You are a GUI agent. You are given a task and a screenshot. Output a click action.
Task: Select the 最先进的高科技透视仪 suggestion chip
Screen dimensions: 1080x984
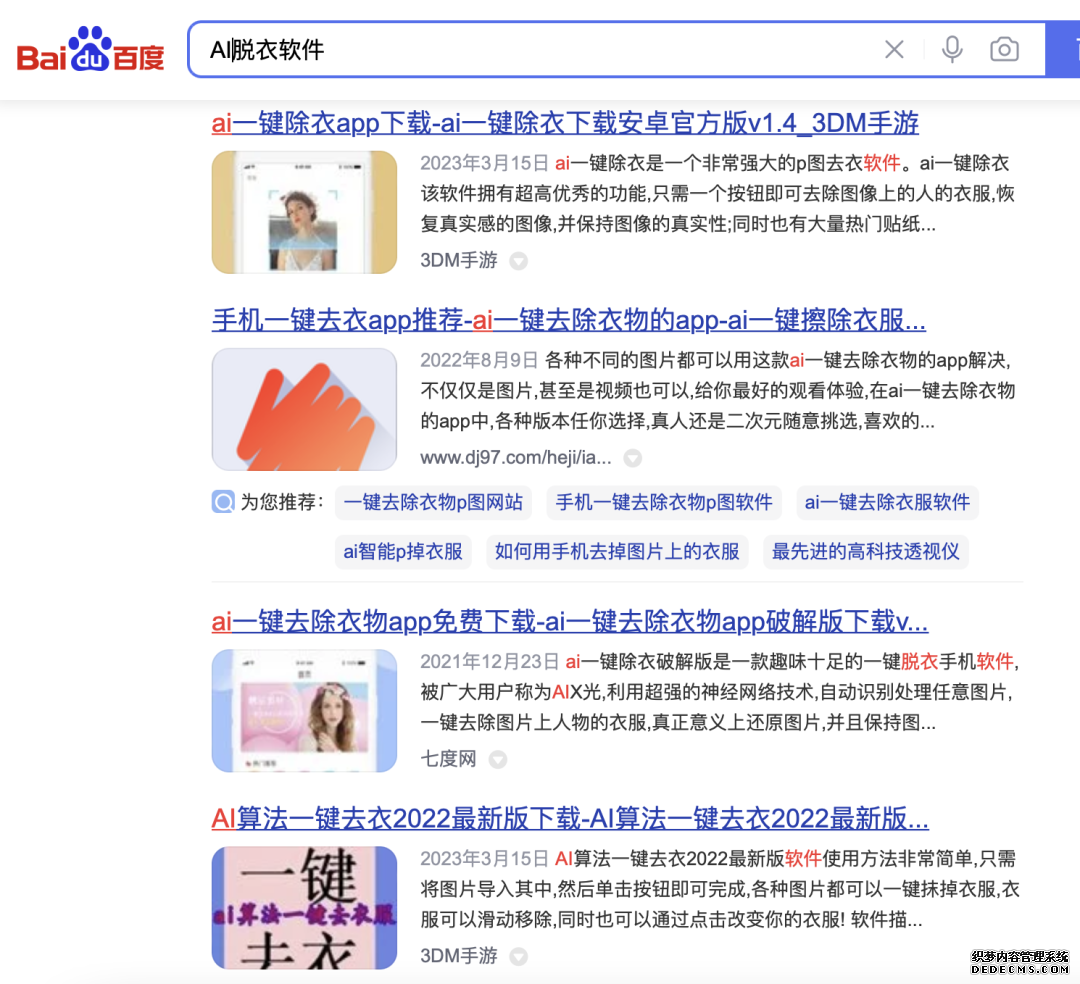click(x=865, y=551)
